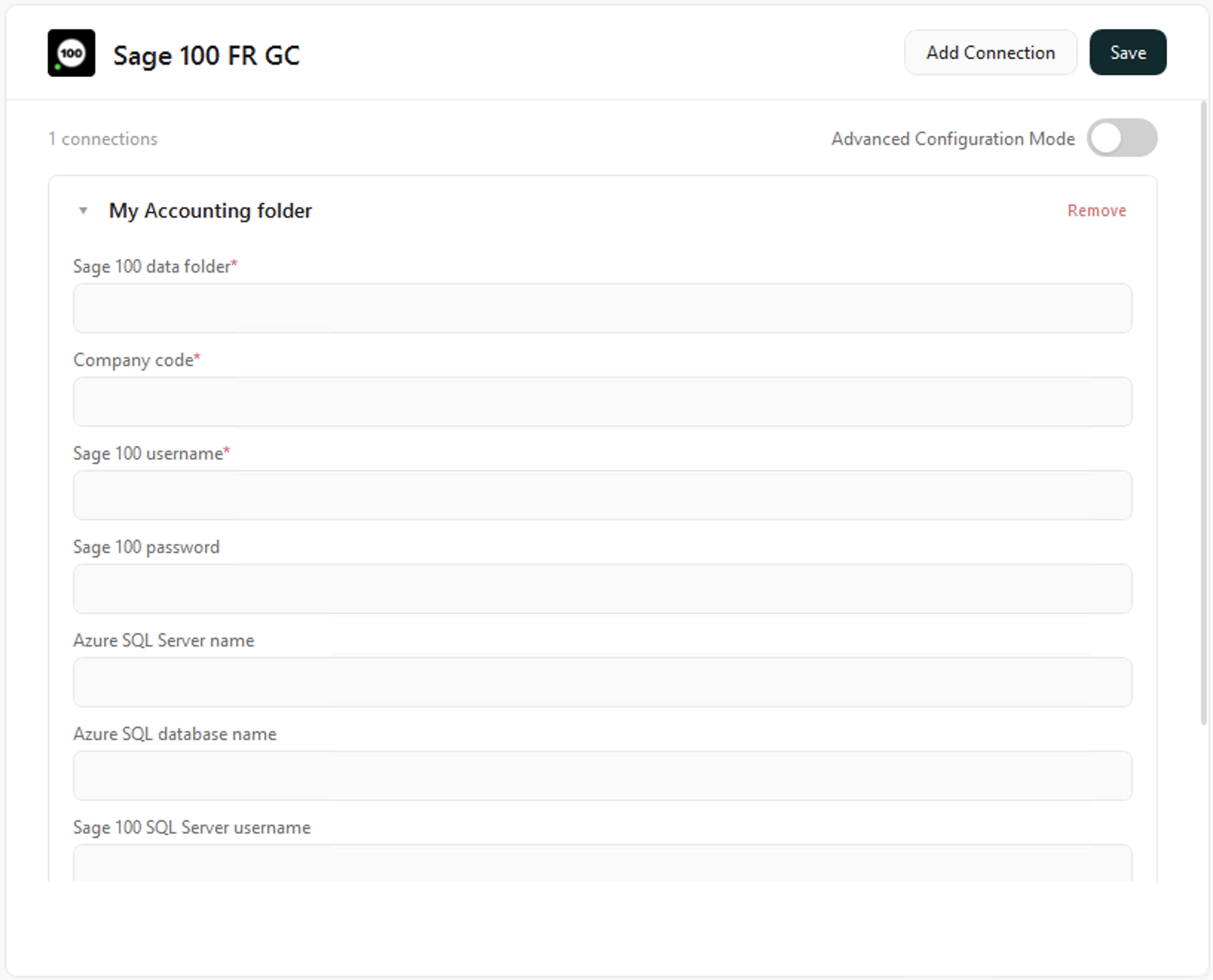Image resolution: width=1213 pixels, height=980 pixels.
Task: Click the 'Sage 100 data folder' label
Action: point(152,267)
